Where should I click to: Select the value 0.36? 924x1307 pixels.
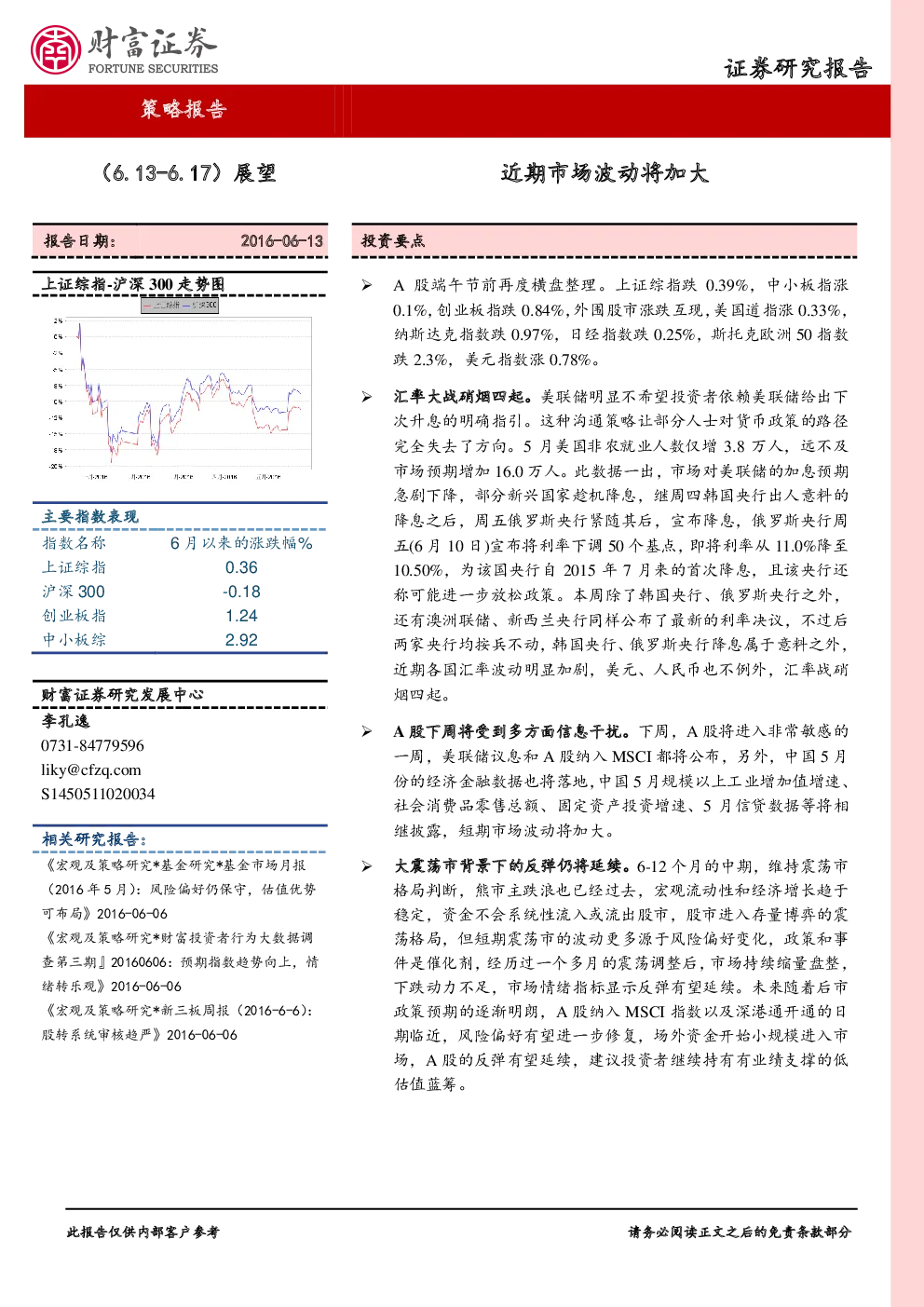(x=241, y=567)
